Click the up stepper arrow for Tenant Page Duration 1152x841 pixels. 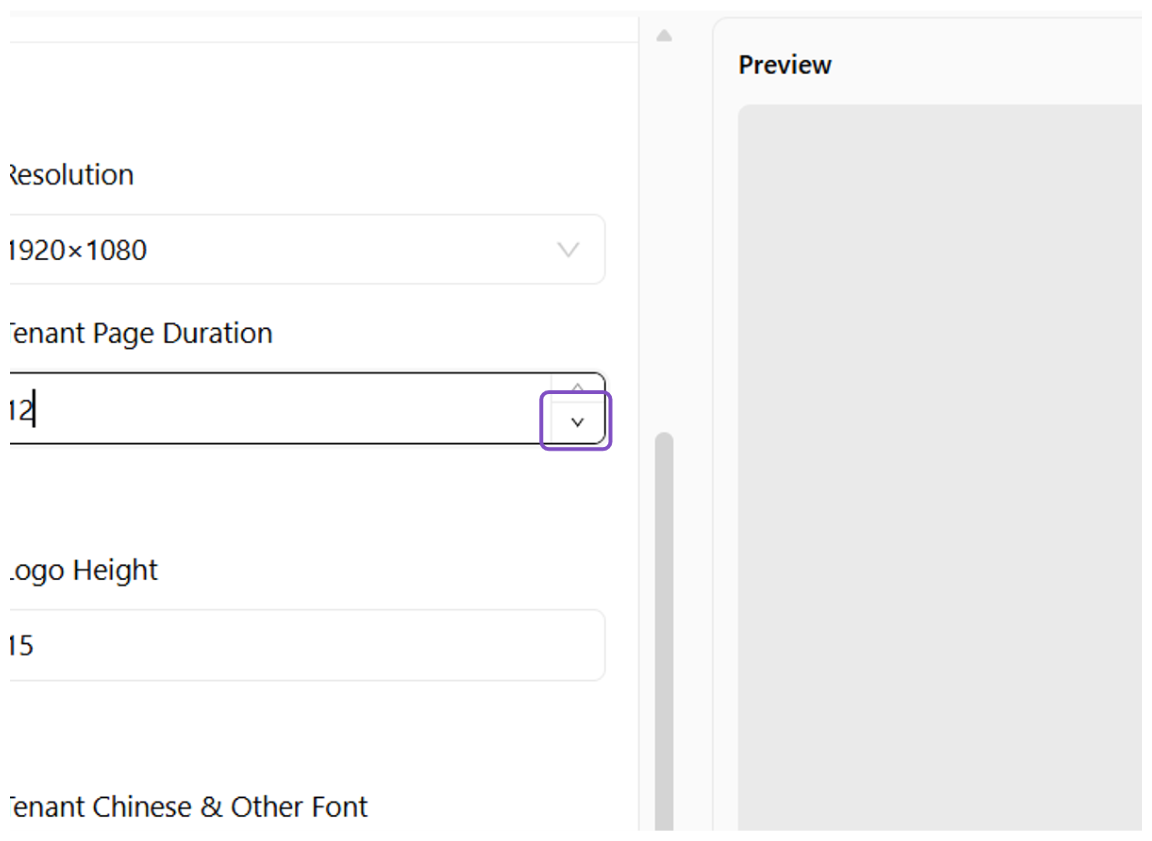click(577, 387)
